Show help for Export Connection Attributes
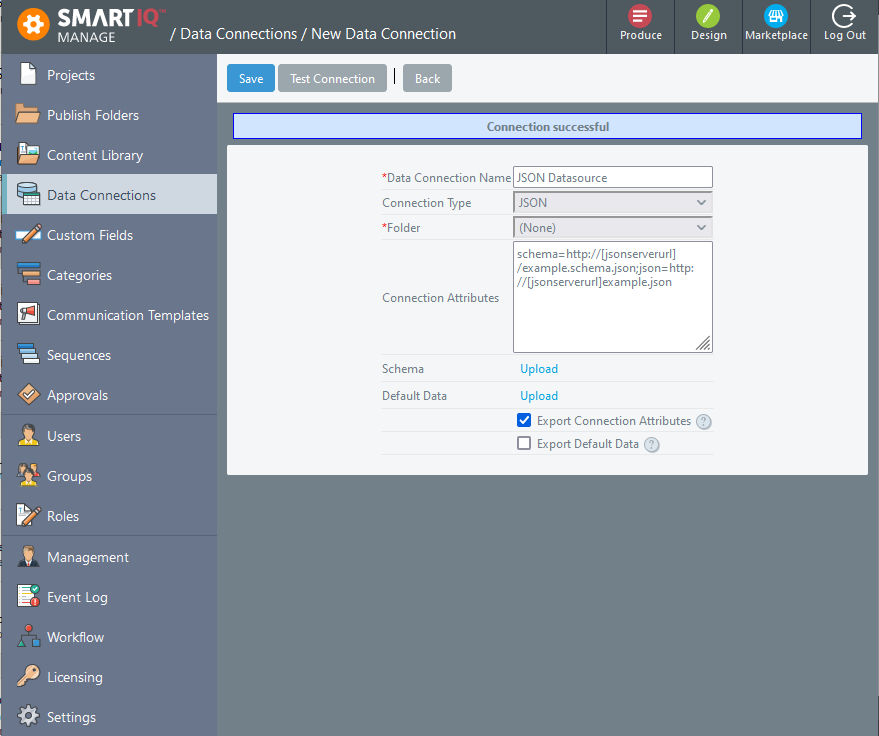Viewport: 879px width, 736px height. 704,422
